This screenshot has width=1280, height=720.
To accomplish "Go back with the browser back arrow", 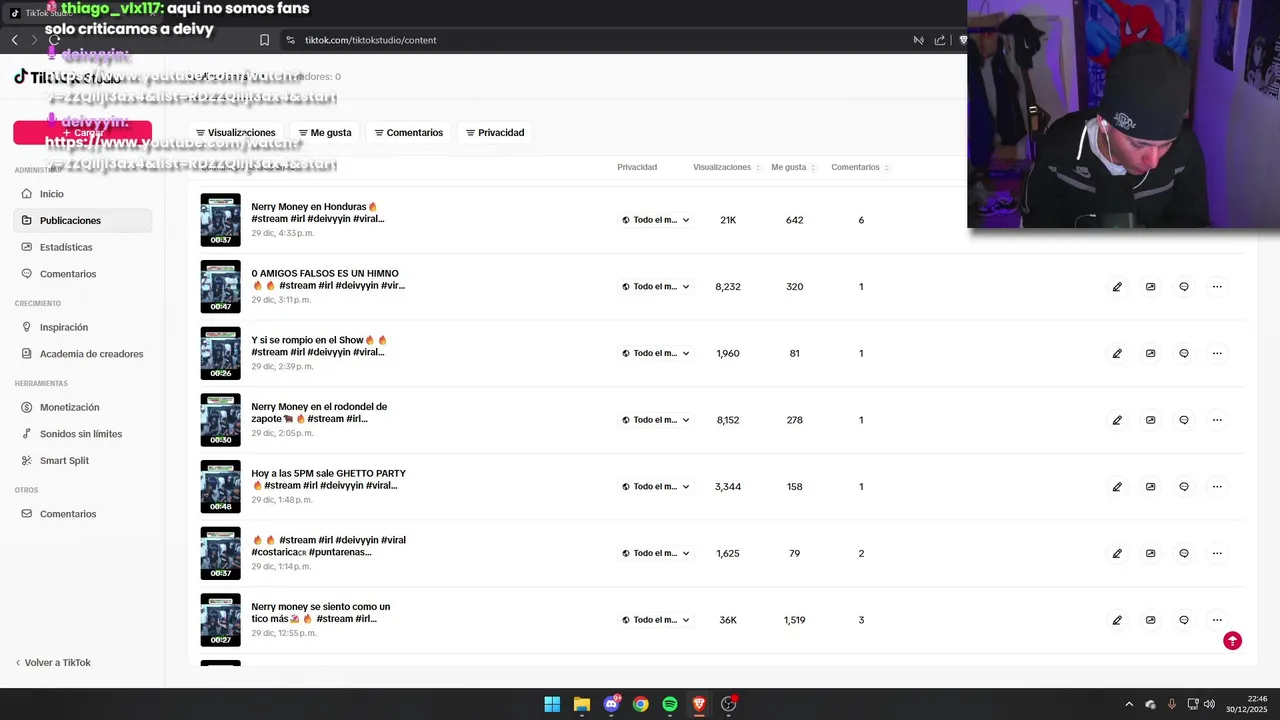I will (x=14, y=40).
